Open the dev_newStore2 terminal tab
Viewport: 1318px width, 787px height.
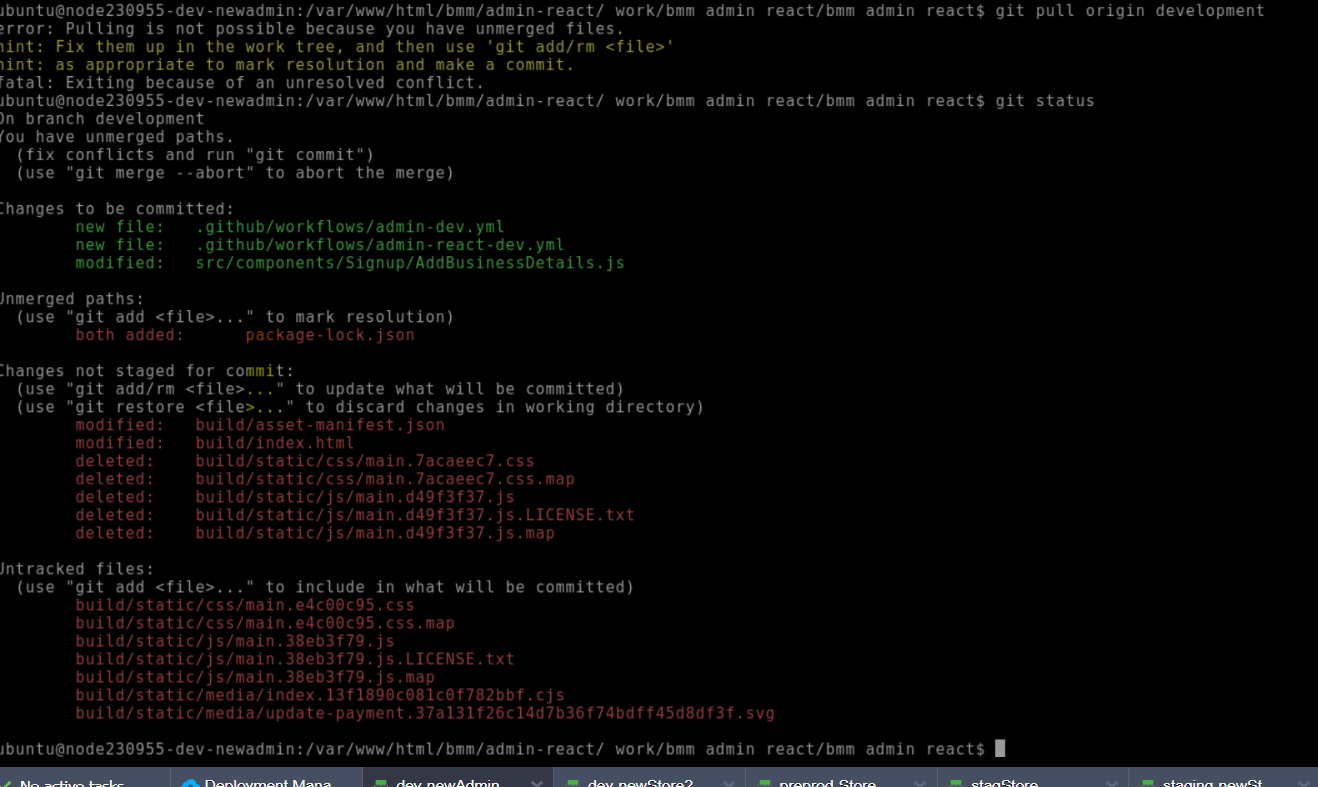pyautogui.click(x=640, y=784)
